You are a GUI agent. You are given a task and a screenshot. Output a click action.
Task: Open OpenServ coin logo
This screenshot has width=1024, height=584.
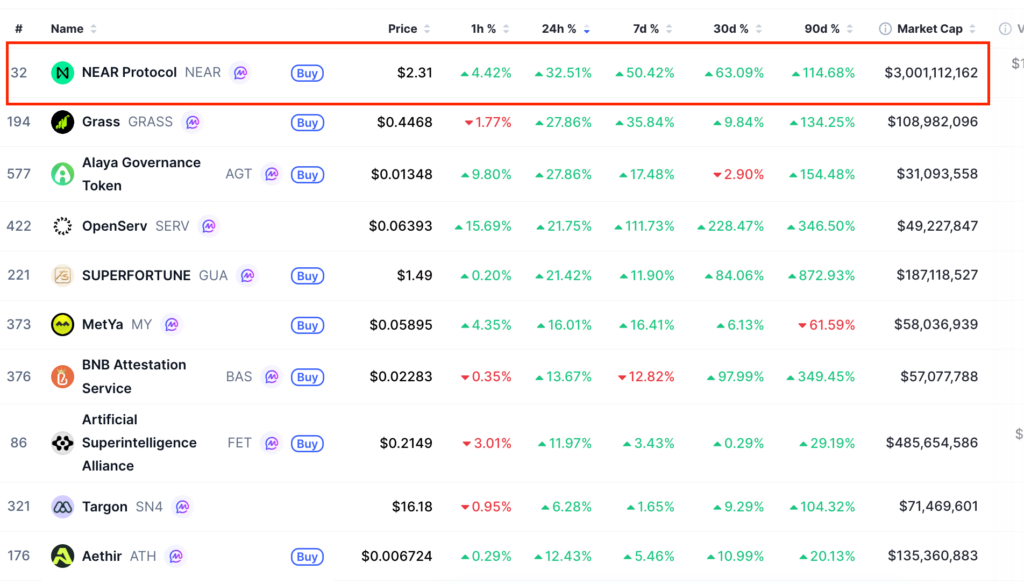tap(62, 226)
